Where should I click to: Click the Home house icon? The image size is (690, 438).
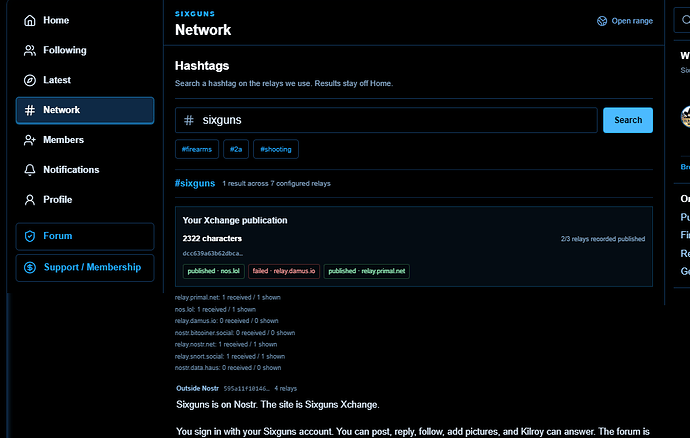click(x=29, y=20)
